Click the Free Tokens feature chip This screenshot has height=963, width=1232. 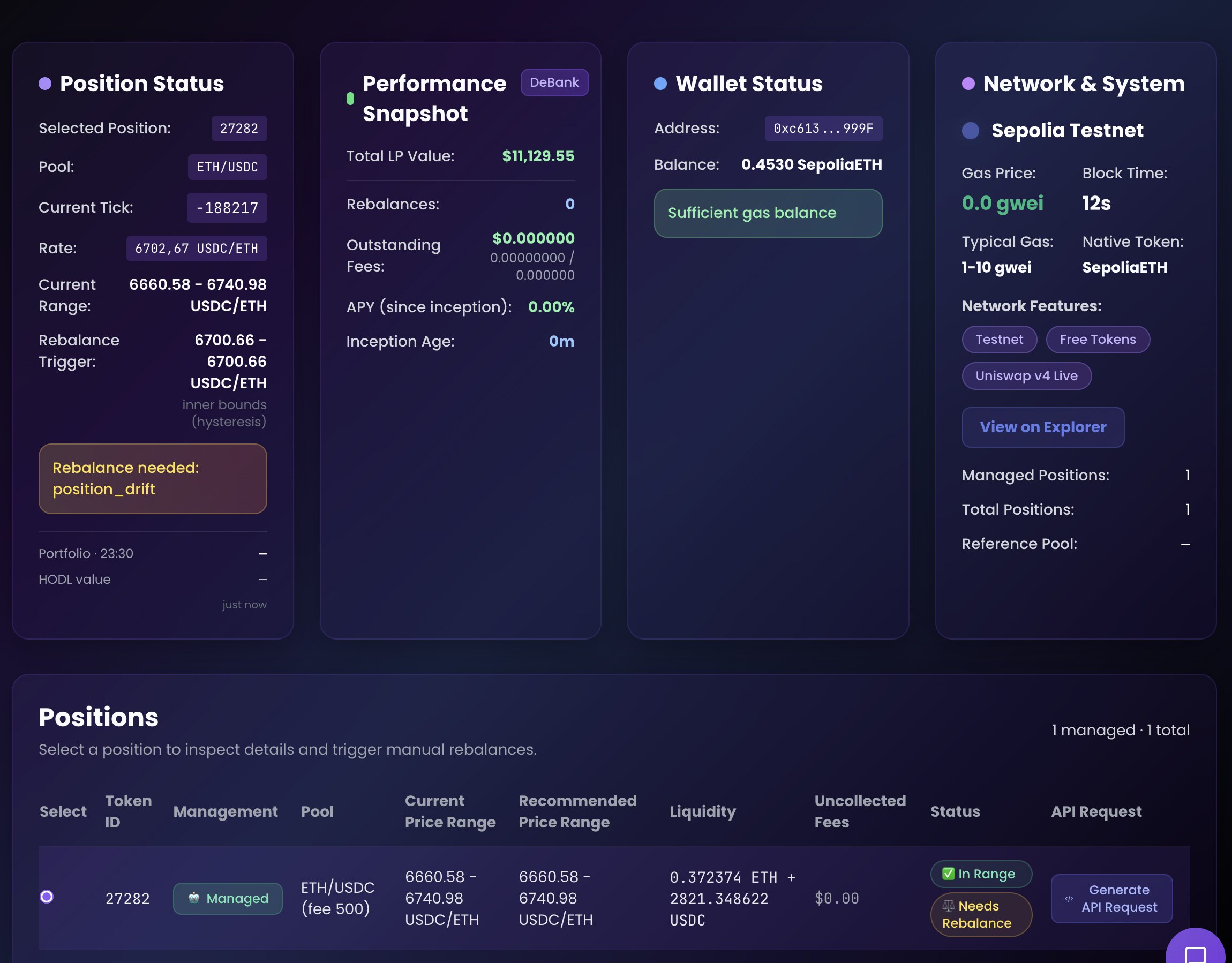(x=1097, y=340)
